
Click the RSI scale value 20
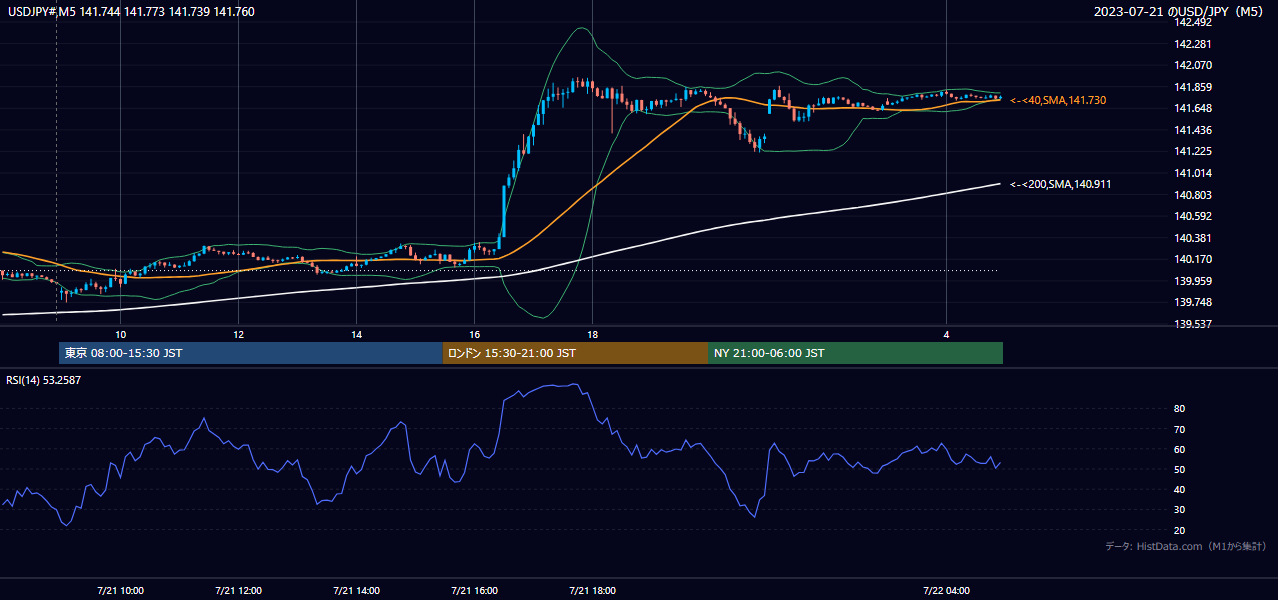tap(1180, 531)
